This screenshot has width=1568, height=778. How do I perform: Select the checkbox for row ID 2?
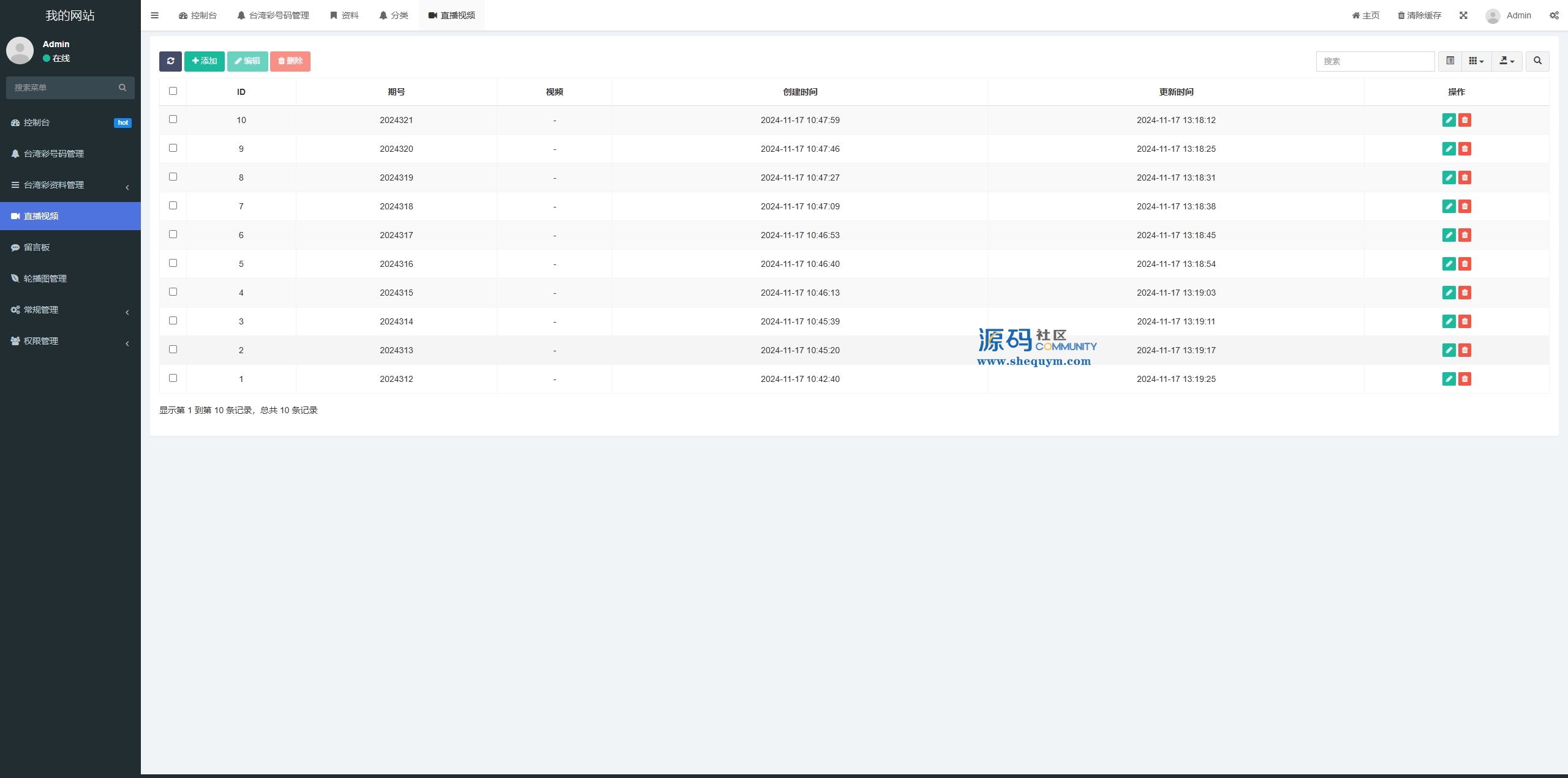pyautogui.click(x=173, y=350)
